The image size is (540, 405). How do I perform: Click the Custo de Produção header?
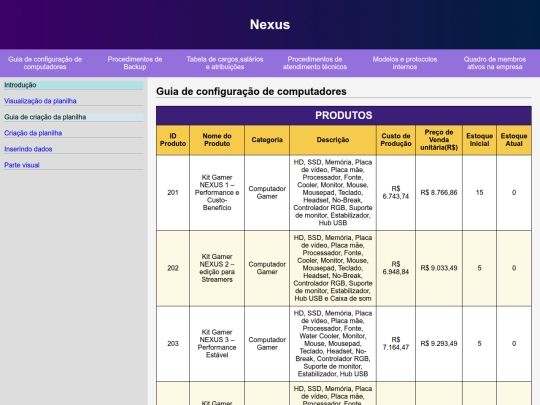(x=396, y=140)
